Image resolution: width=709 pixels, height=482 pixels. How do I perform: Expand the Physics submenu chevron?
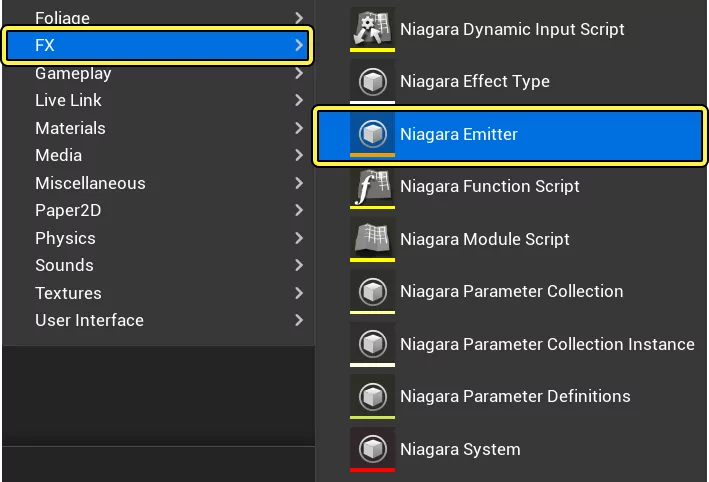point(298,238)
